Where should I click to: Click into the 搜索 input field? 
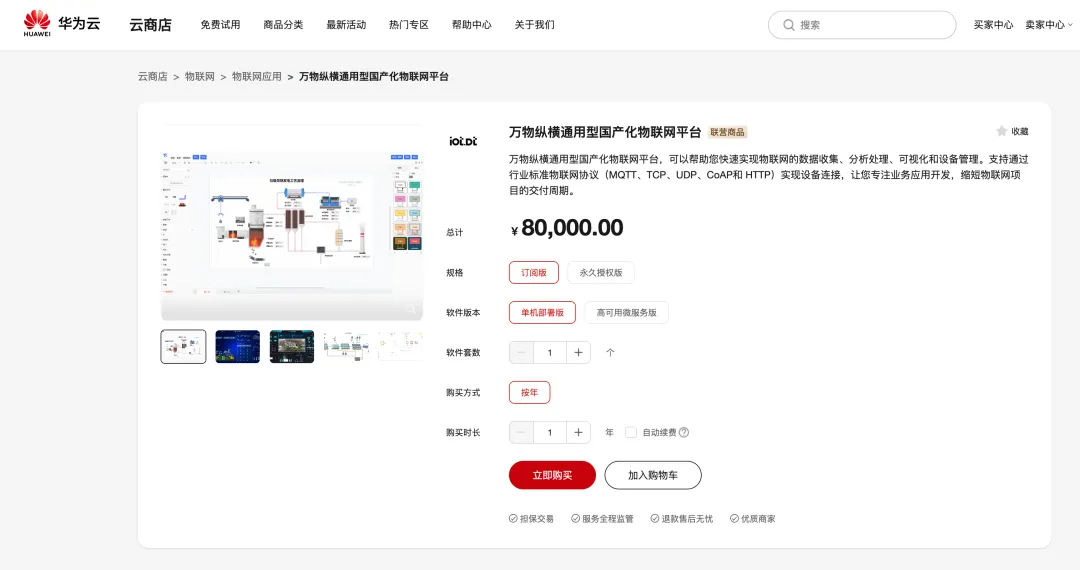tap(862, 25)
